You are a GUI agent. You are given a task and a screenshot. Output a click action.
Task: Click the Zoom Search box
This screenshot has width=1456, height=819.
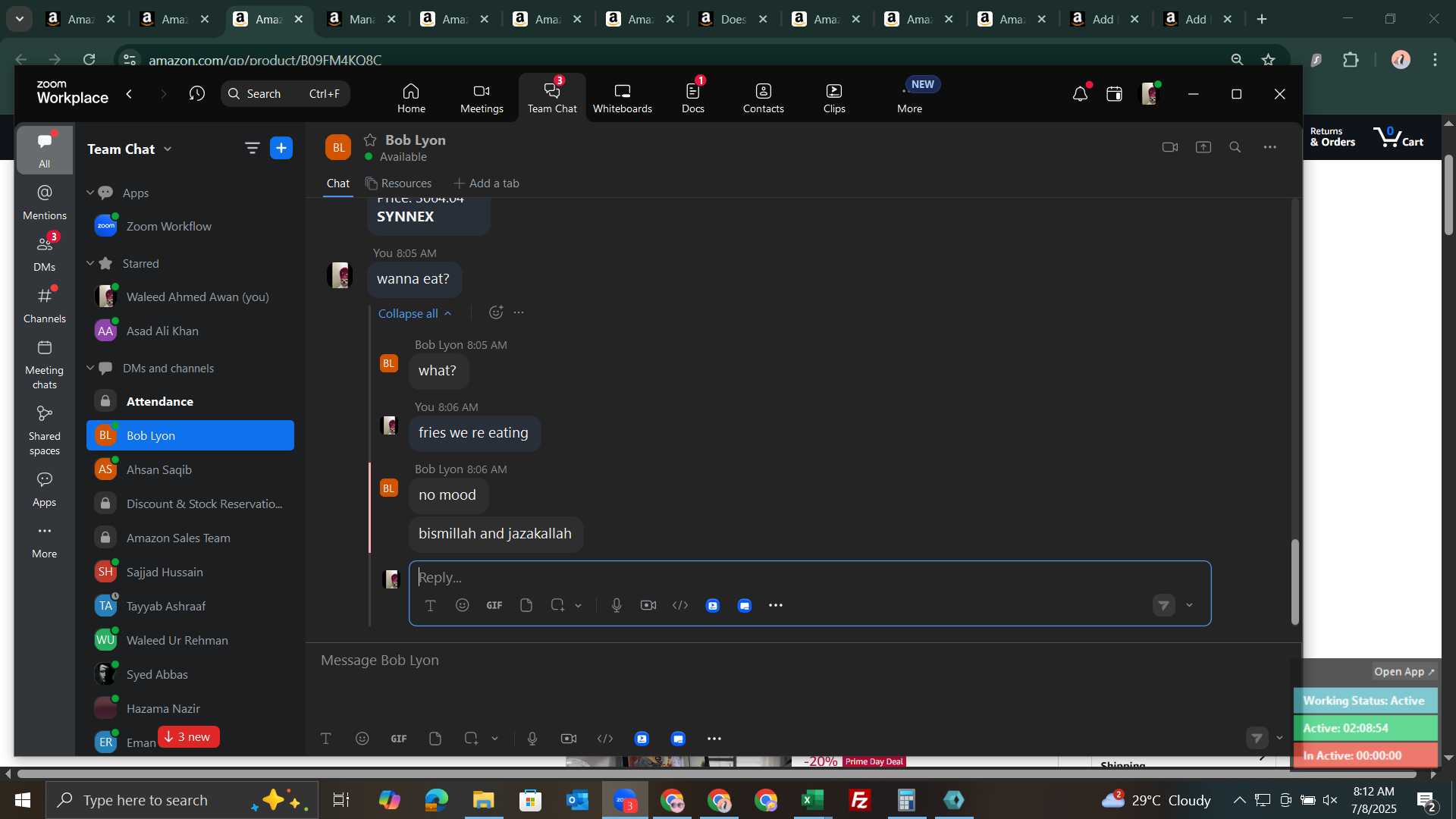[285, 94]
